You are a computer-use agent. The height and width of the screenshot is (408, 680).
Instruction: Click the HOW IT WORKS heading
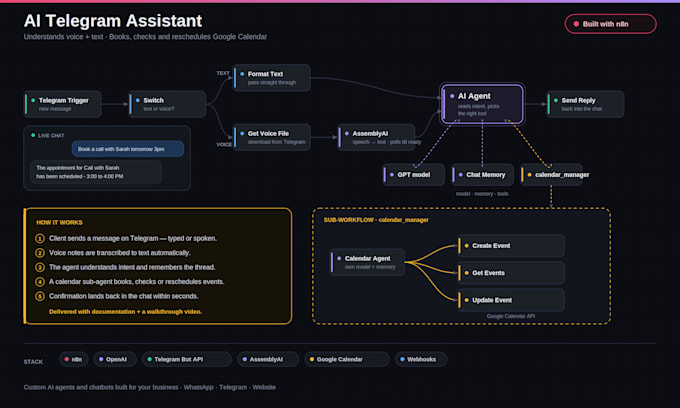click(59, 222)
